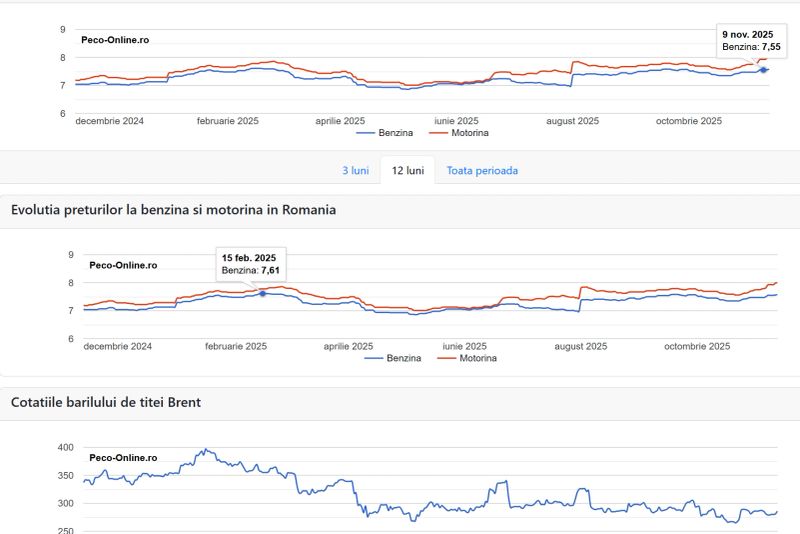Click the tooltip showing Benzina: 7,61
Screen dimensions: 800x534
click(251, 264)
